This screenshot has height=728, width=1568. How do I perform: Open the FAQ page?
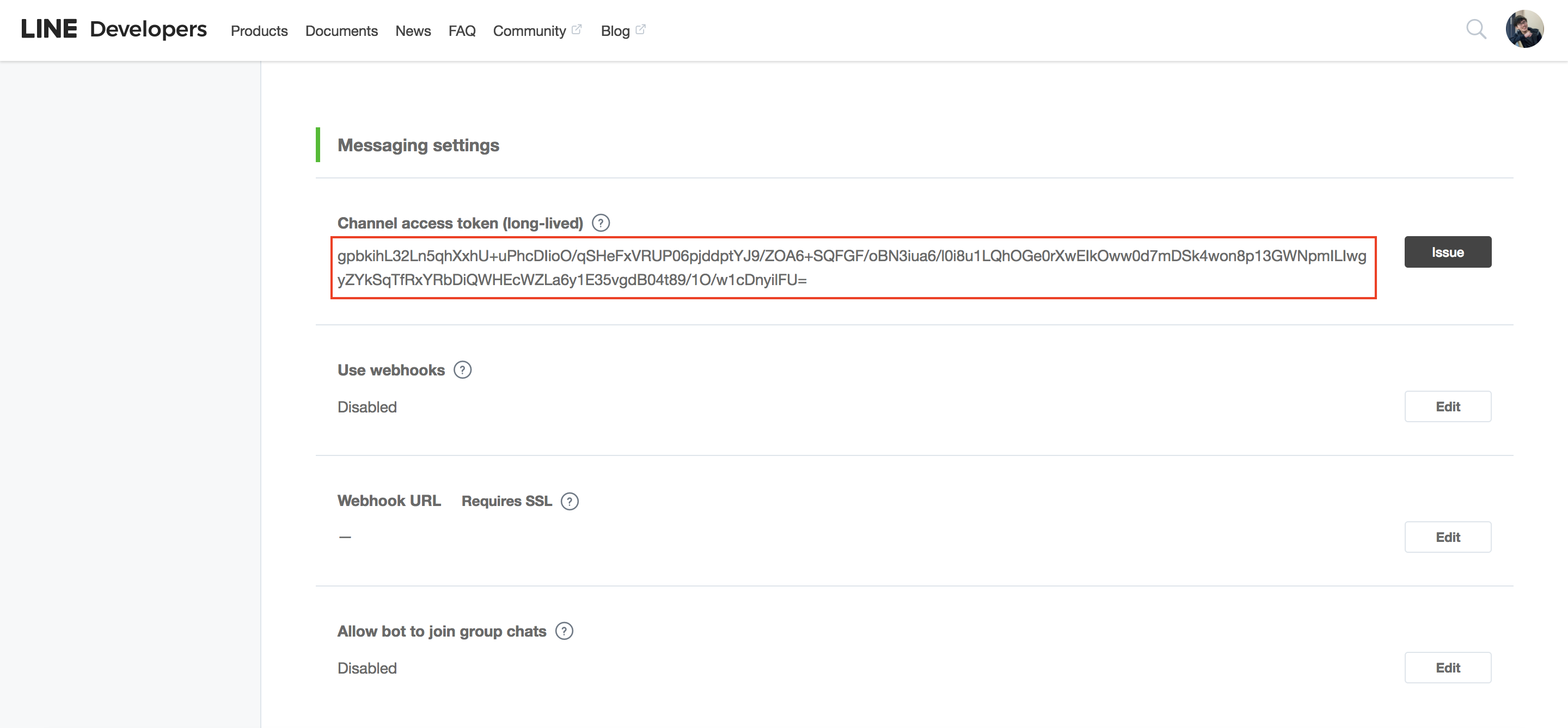[x=461, y=31]
